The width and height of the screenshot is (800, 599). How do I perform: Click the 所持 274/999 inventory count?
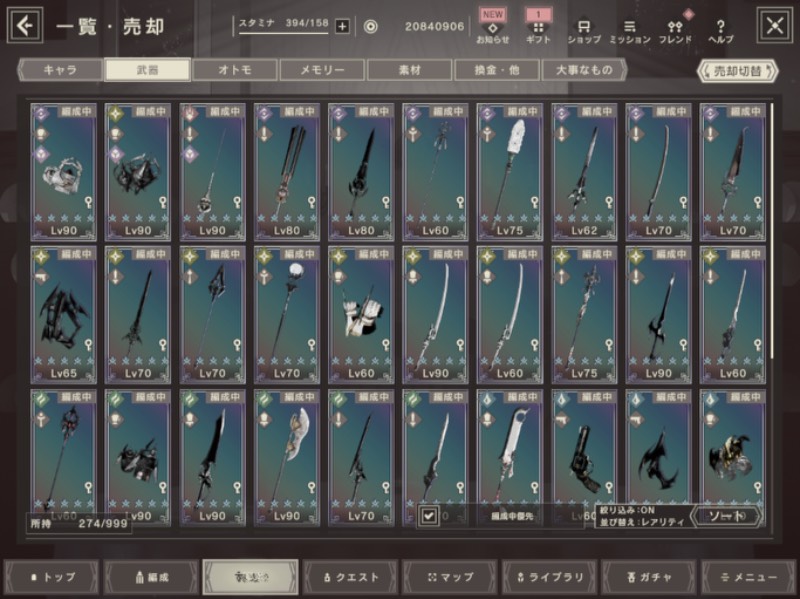click(x=79, y=523)
